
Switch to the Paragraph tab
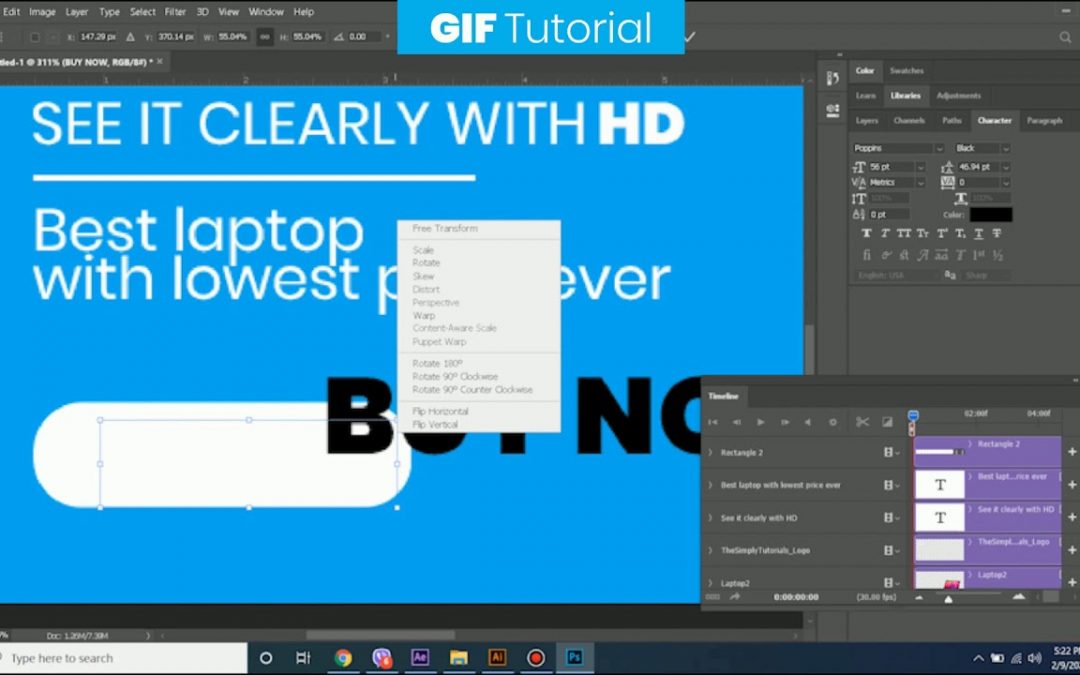coord(1044,121)
